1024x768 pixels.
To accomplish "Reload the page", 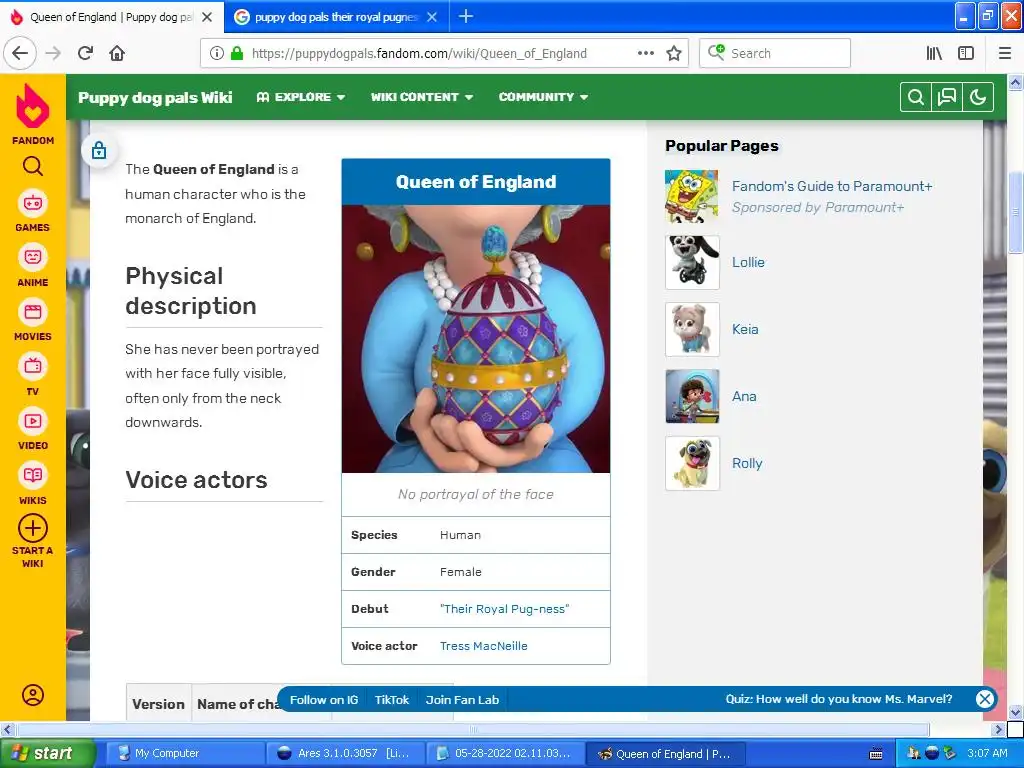I will click(86, 54).
